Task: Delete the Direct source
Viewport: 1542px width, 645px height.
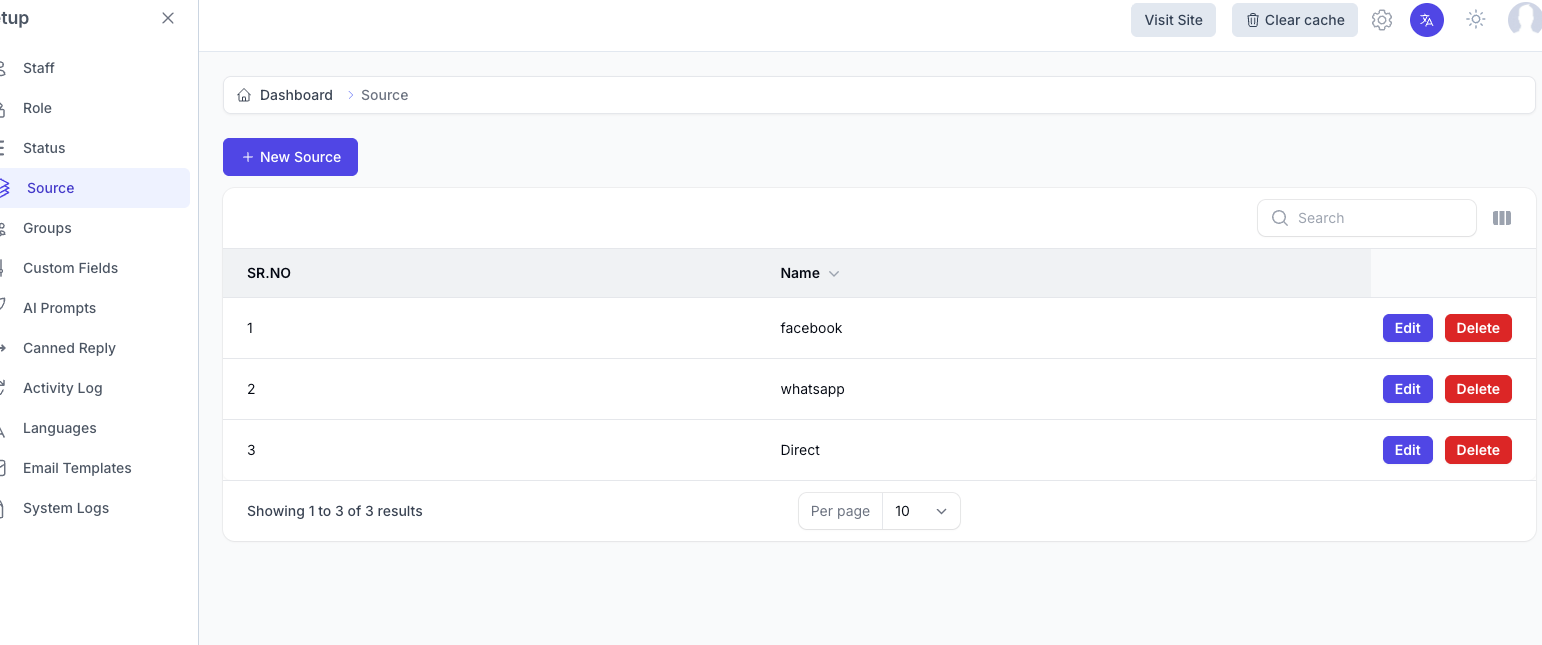Action: [x=1478, y=449]
